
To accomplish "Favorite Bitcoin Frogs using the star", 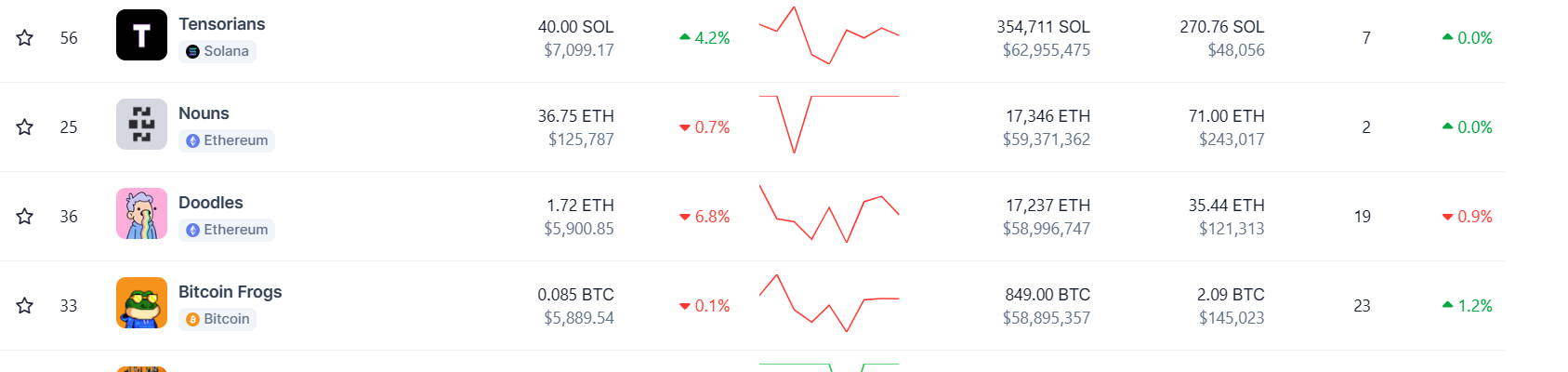I will [x=25, y=306].
